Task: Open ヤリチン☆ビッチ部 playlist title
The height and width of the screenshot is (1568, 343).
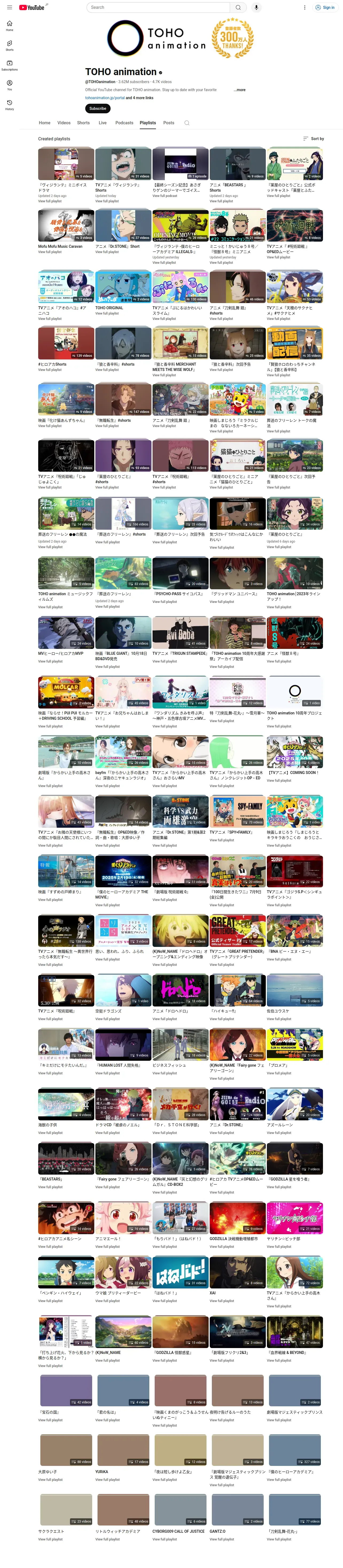Action: click(x=284, y=1238)
